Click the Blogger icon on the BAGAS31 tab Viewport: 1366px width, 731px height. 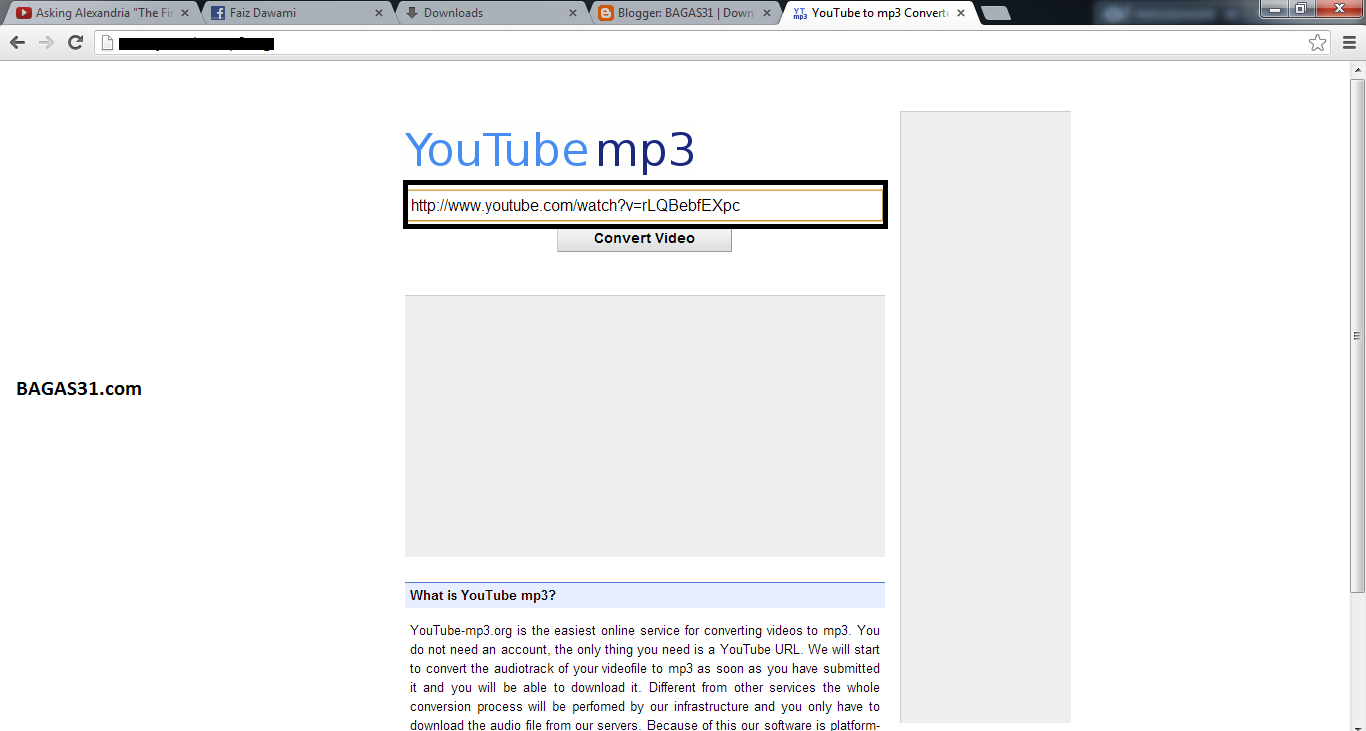604,13
